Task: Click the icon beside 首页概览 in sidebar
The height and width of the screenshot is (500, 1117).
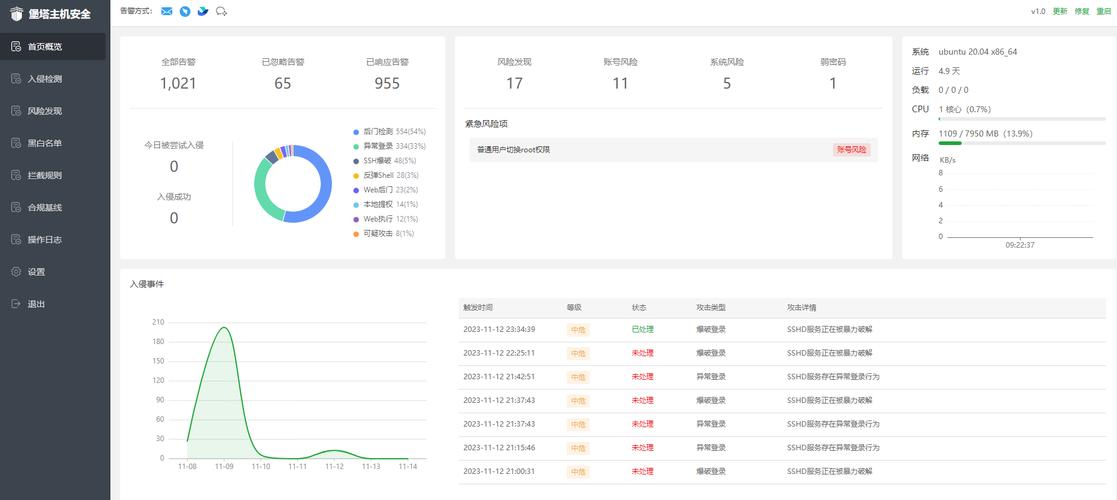Action: pos(16,46)
